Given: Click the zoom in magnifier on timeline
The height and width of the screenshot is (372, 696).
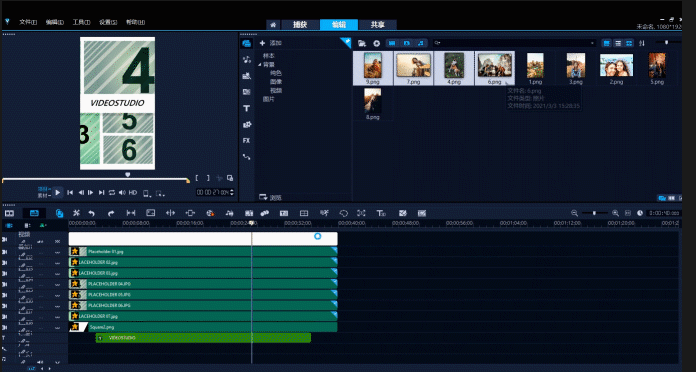Looking at the screenshot, I should tap(615, 213).
